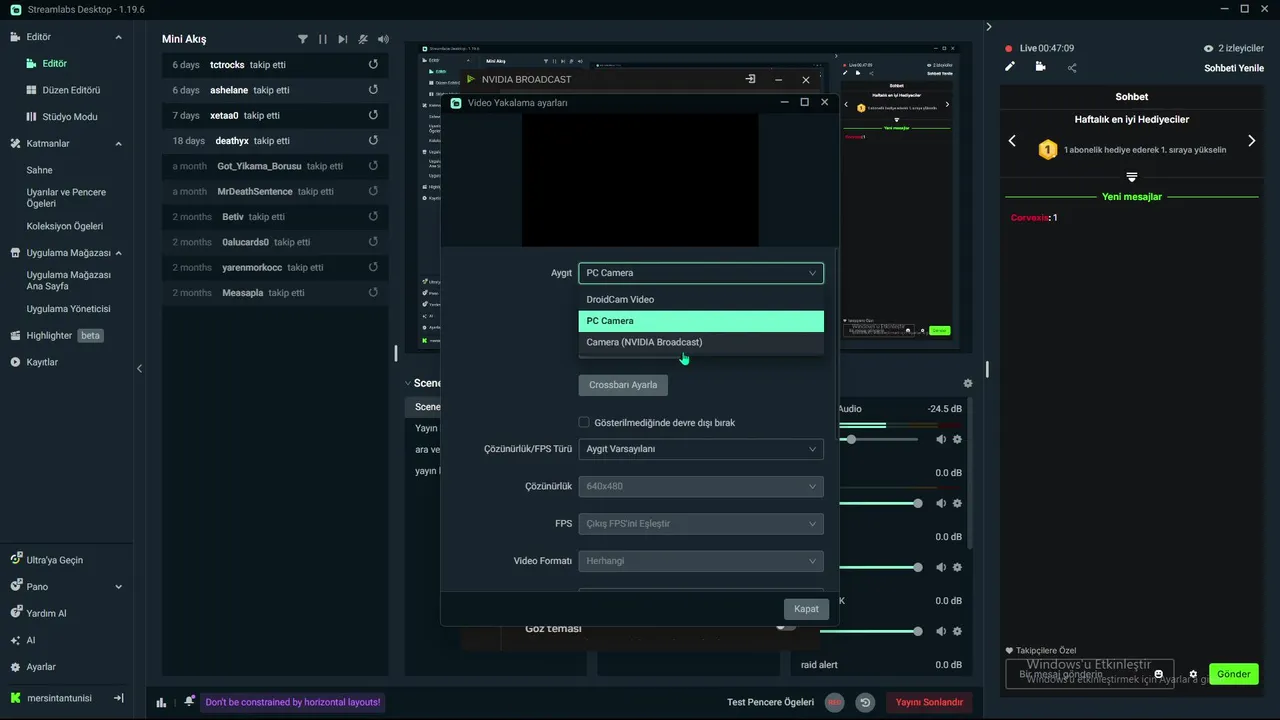Viewport: 1280px width, 720px height.
Task: Open the notifications bell in the status bar
Action: (x=189, y=701)
